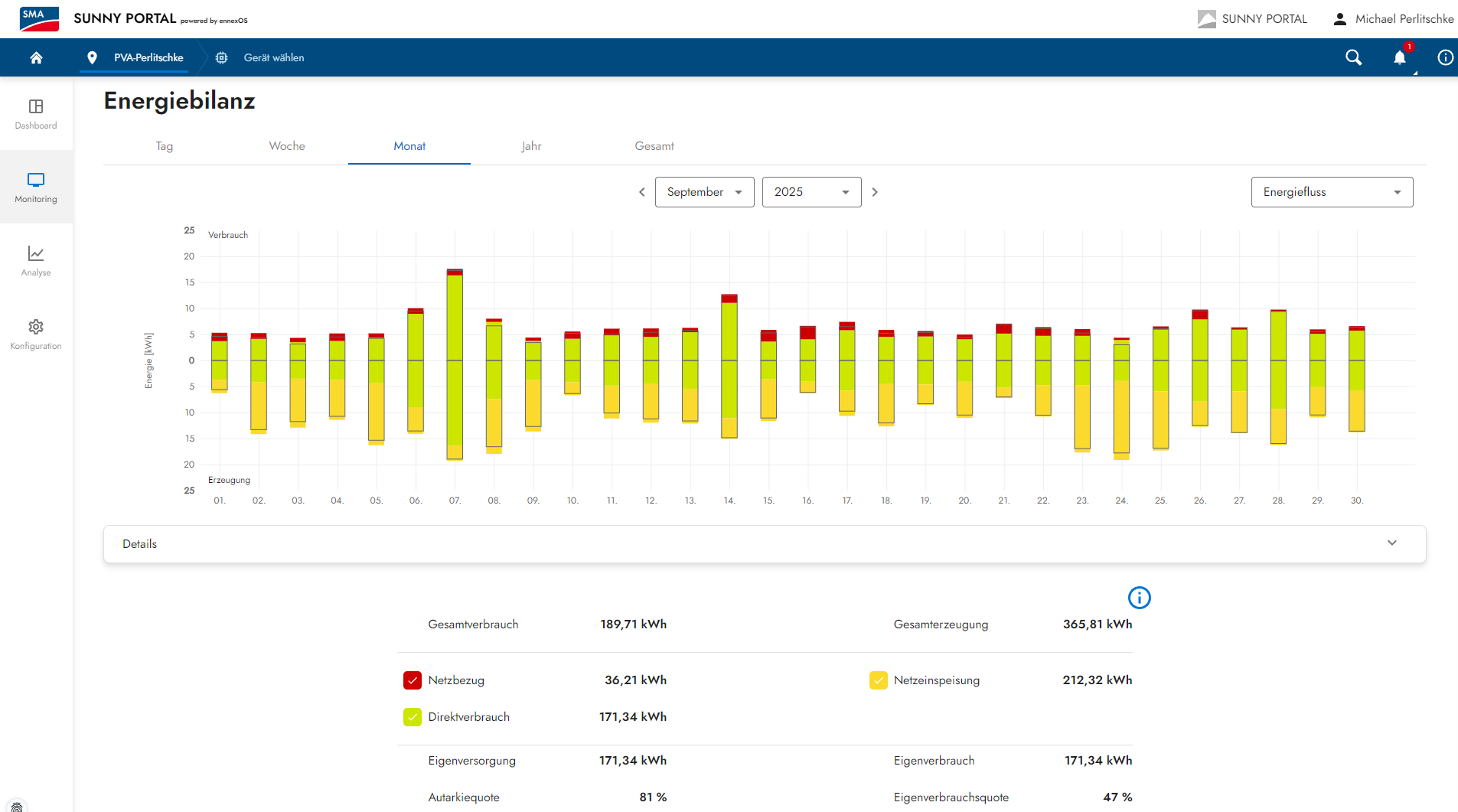Screen dimensions: 1458x812
Task: Uncheck the Netzbezug checkbox
Action: tap(413, 680)
